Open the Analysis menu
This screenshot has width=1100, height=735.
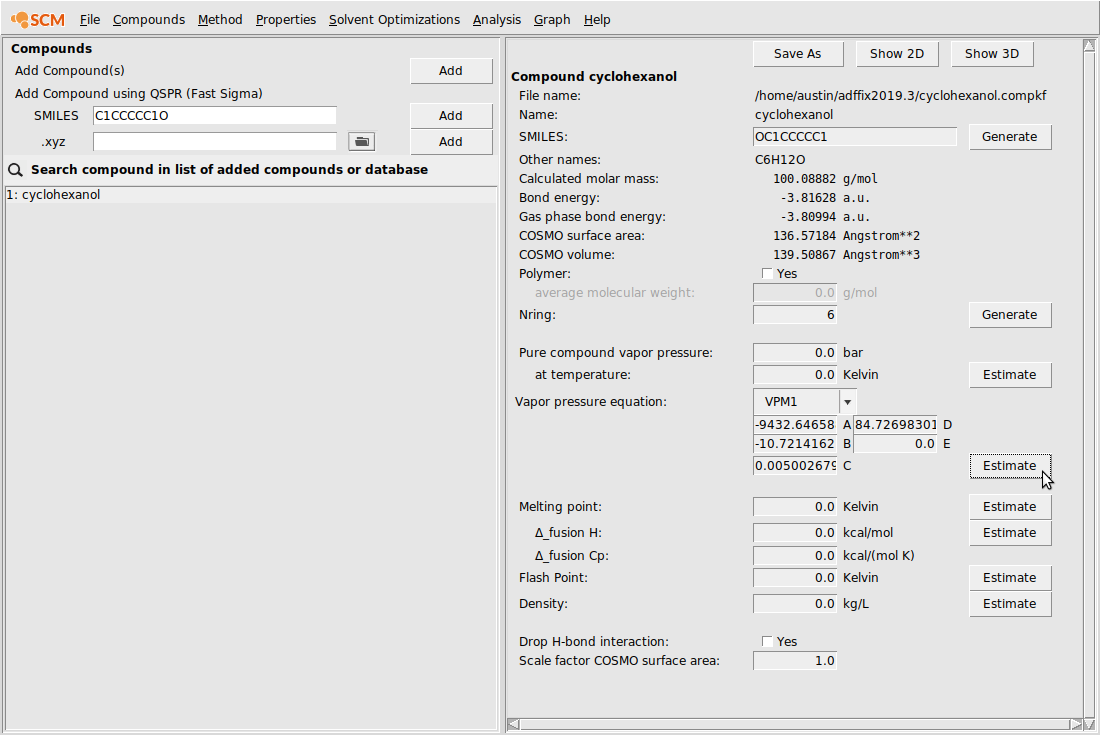point(497,20)
